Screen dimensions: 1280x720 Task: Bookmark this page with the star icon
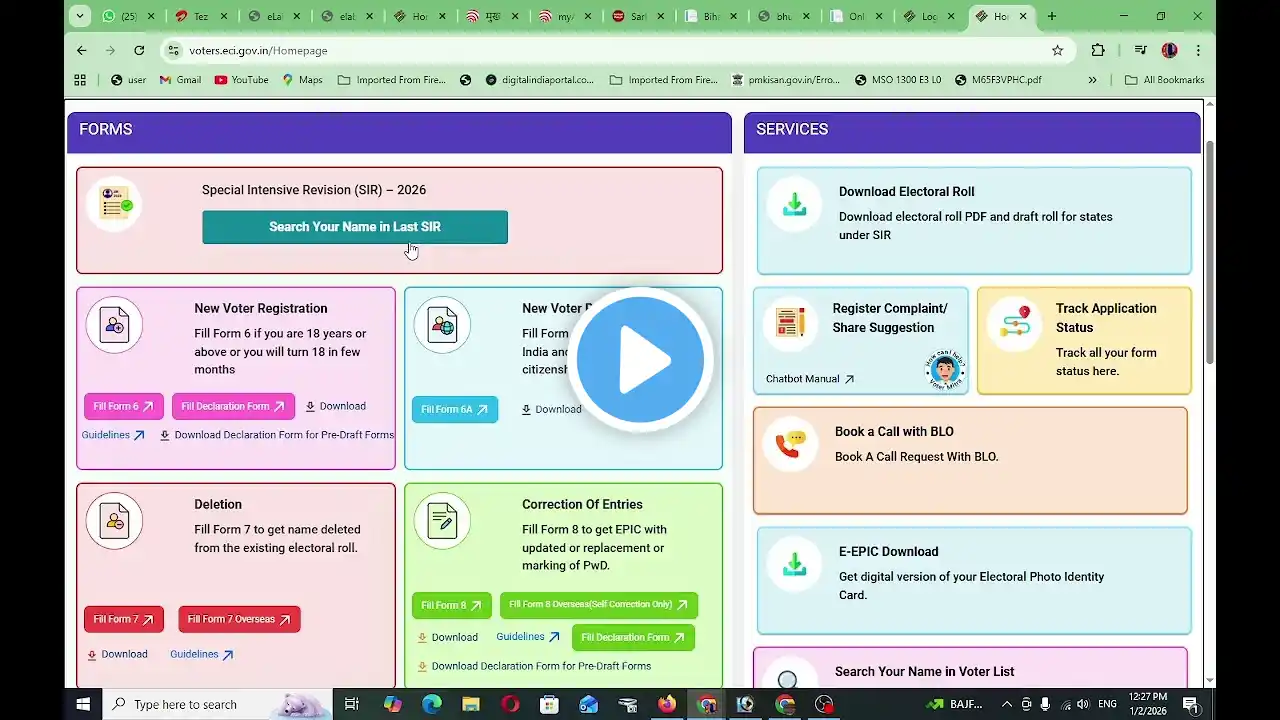pos(1057,50)
